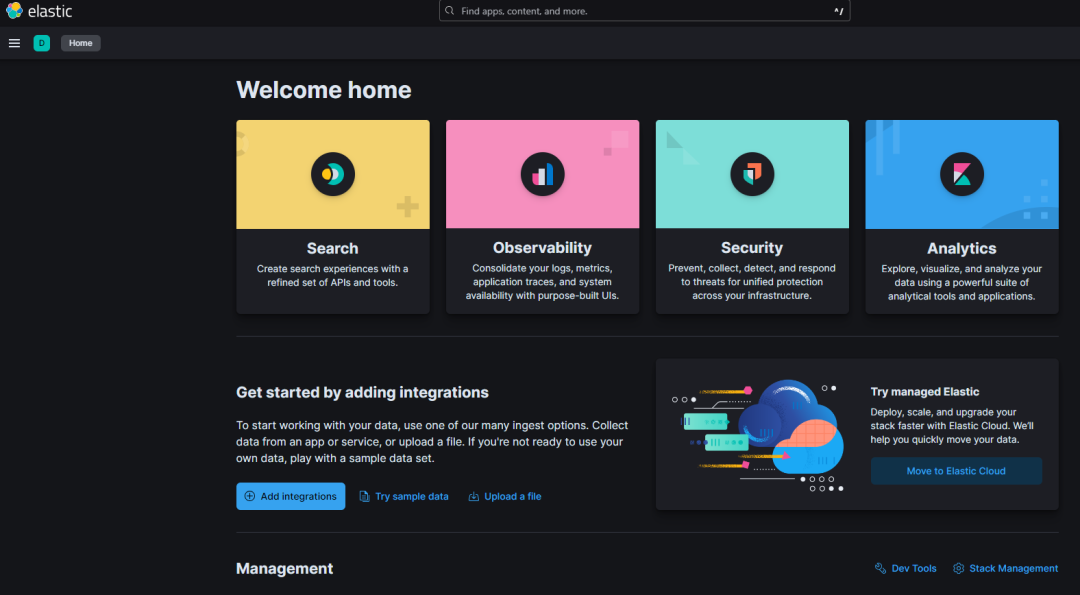
Task: Click the Add integrations button
Action: (x=291, y=496)
